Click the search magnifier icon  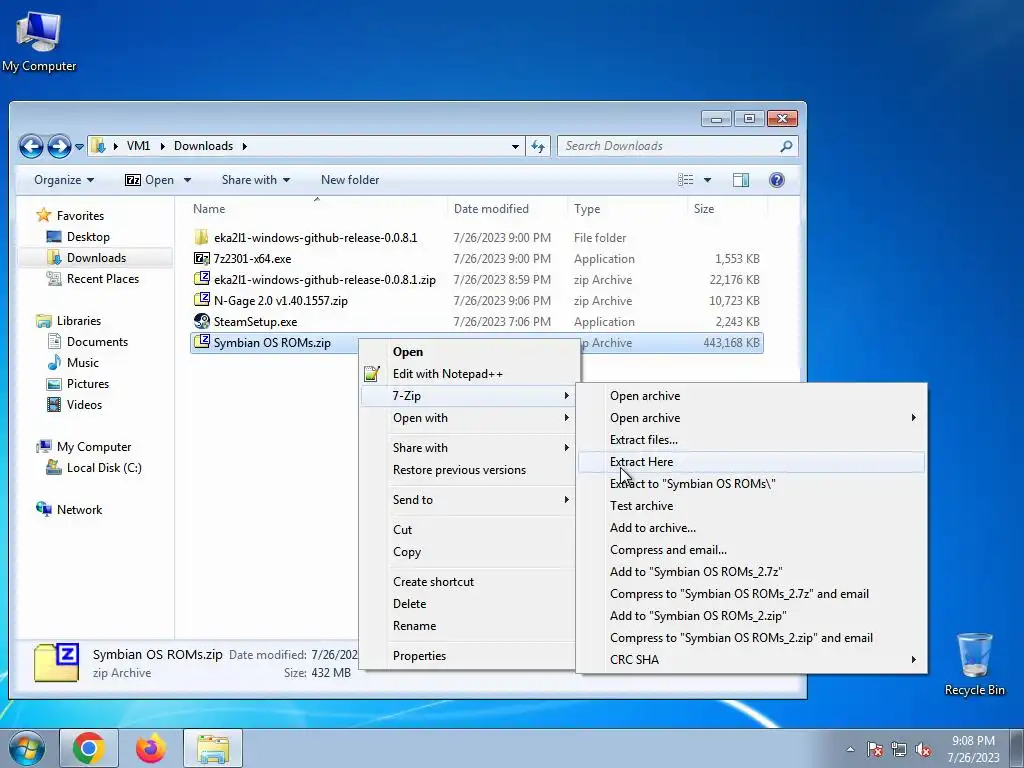tap(786, 146)
